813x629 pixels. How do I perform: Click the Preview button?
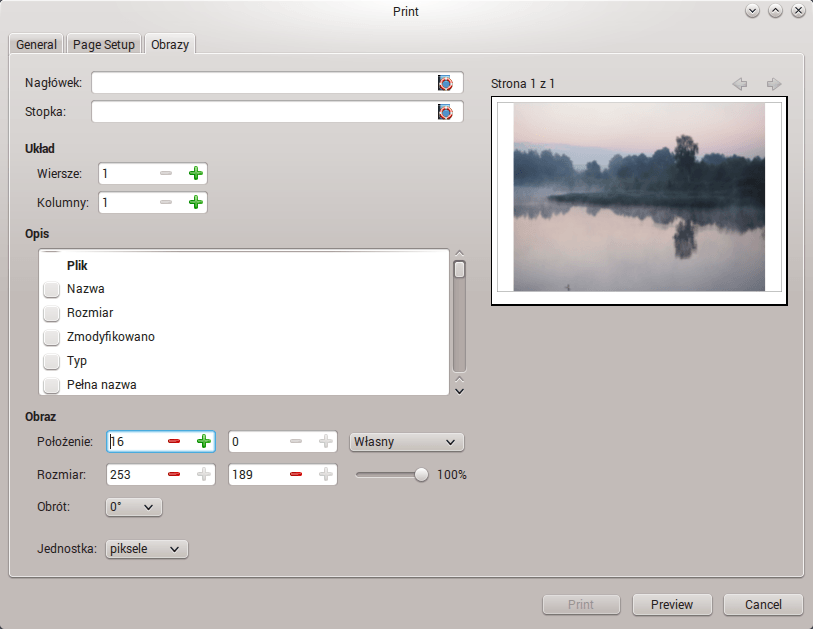click(x=672, y=605)
